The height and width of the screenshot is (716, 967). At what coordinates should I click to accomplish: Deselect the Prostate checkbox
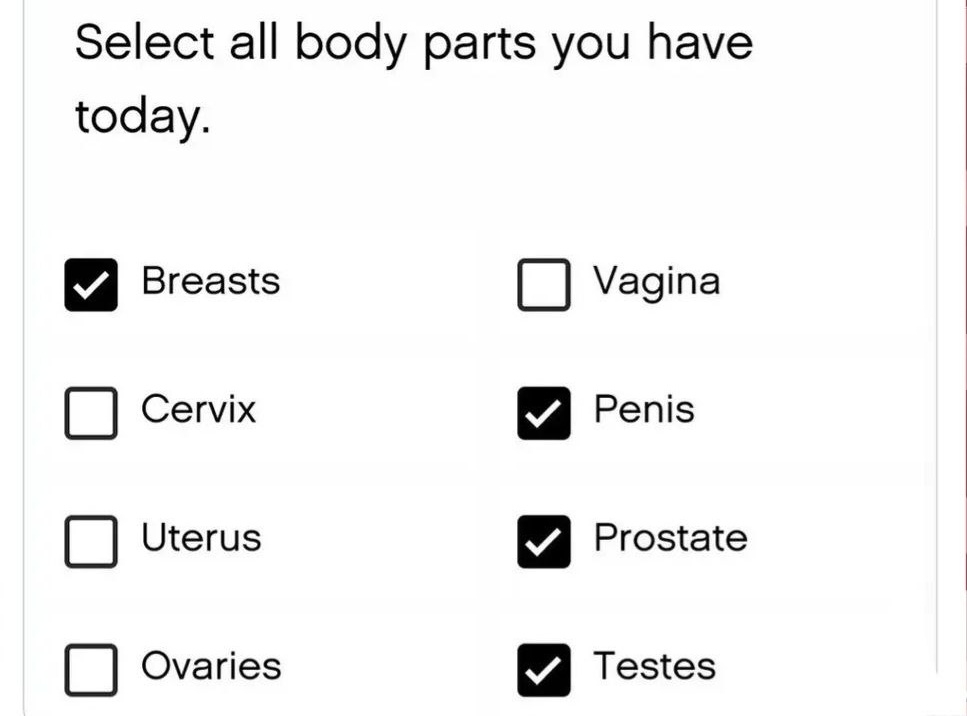pyautogui.click(x=544, y=541)
